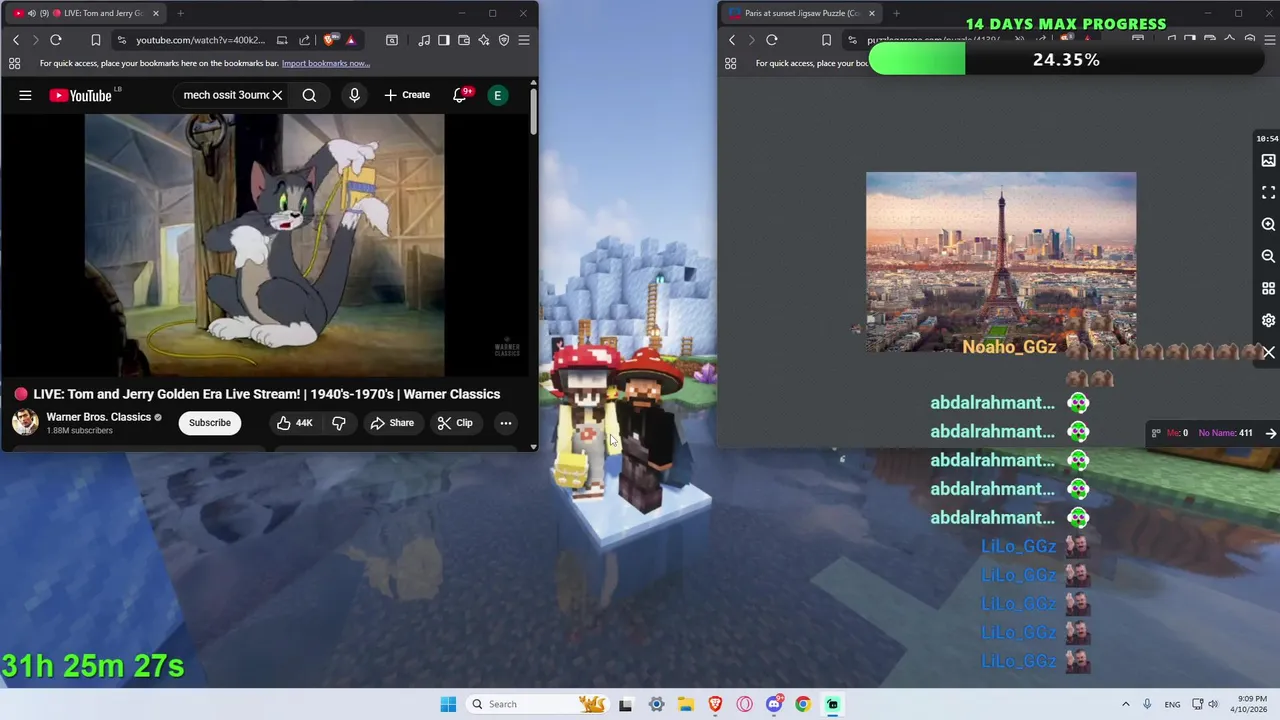Bookmark the puzzle page
The image size is (1280, 720).
click(x=826, y=40)
